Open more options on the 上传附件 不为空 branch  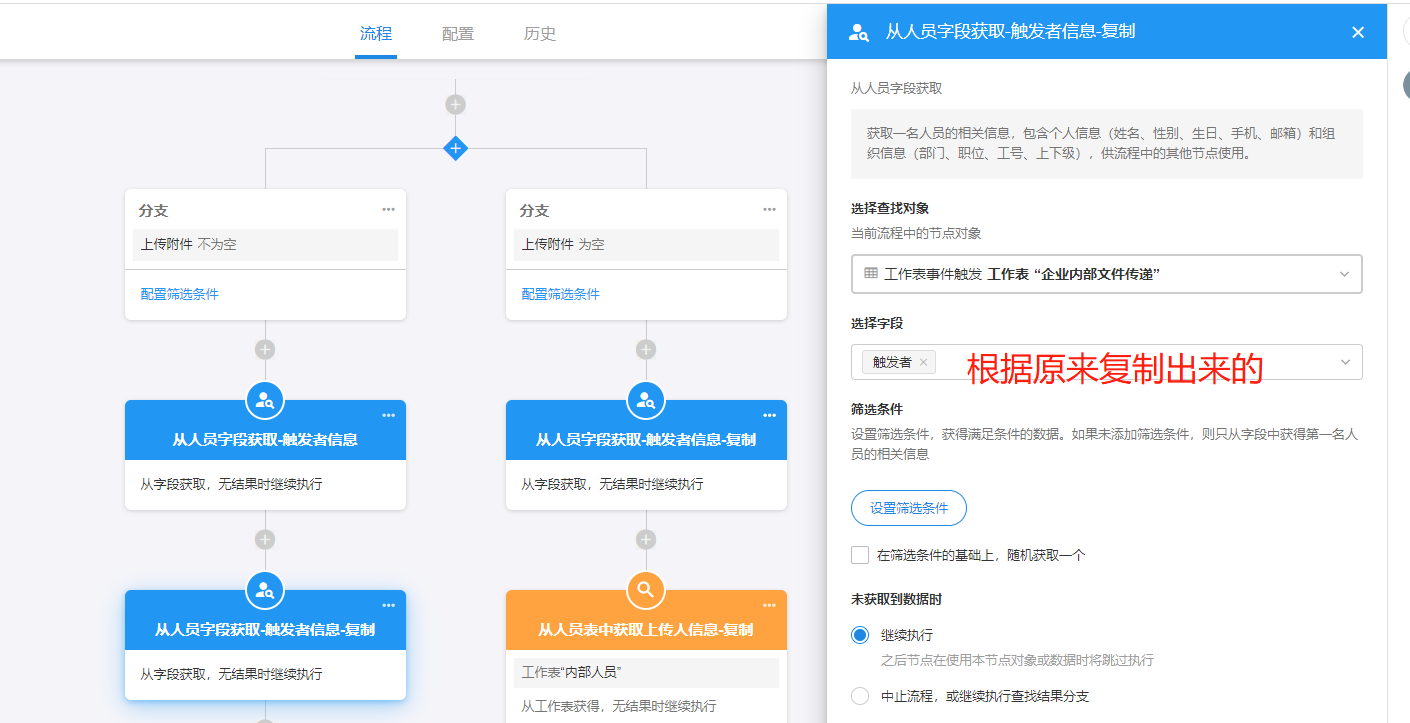coord(388,210)
